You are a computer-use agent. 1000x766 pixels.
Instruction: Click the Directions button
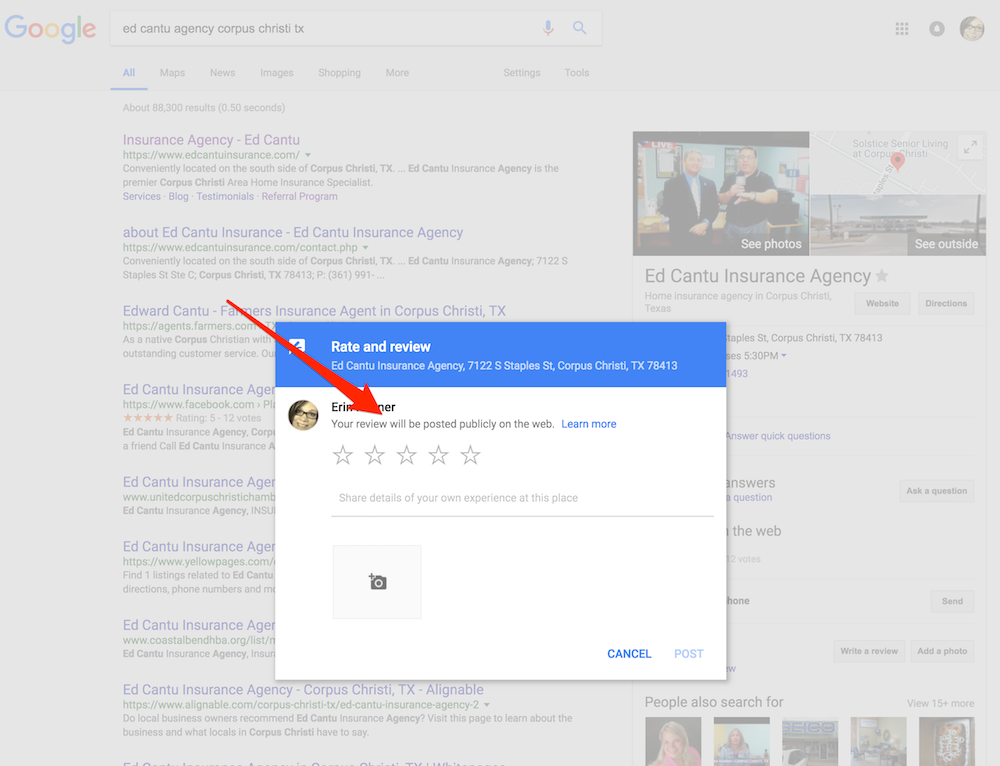click(x=946, y=304)
